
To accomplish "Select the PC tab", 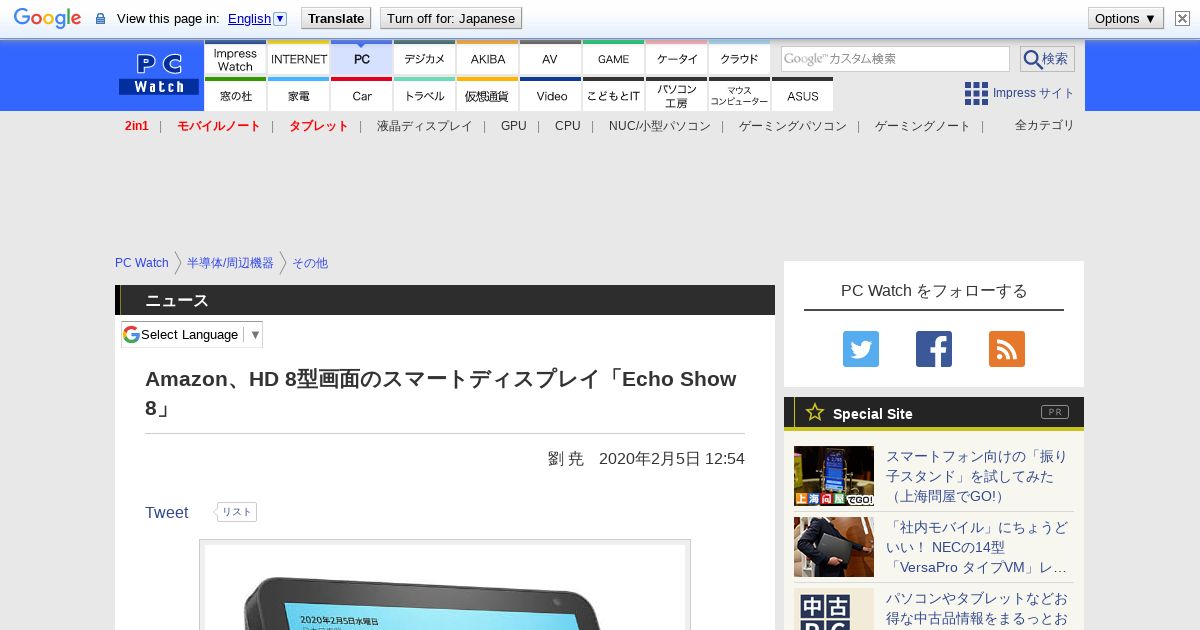I will (x=362, y=59).
